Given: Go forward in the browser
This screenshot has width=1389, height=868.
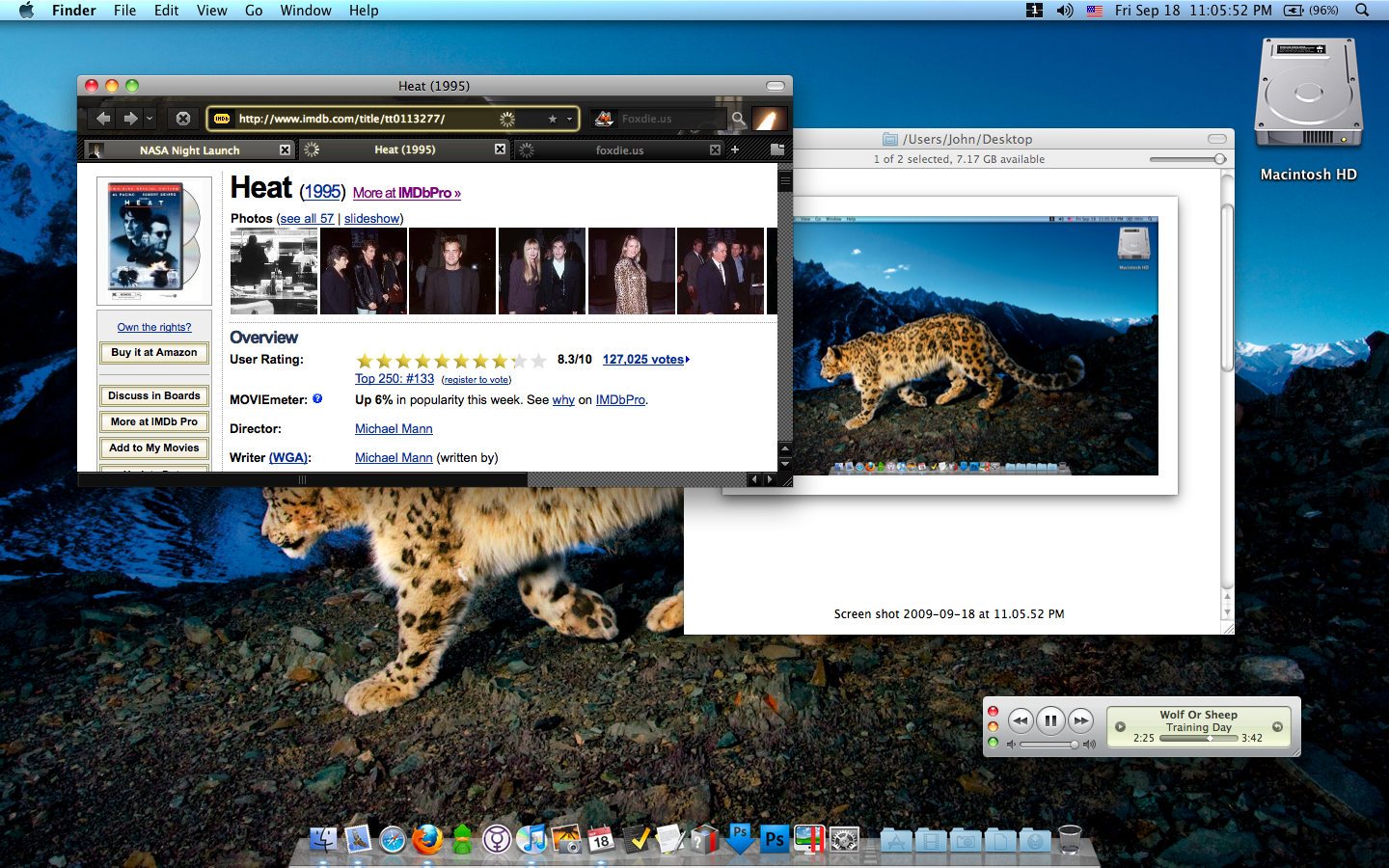Looking at the screenshot, I should (130, 119).
